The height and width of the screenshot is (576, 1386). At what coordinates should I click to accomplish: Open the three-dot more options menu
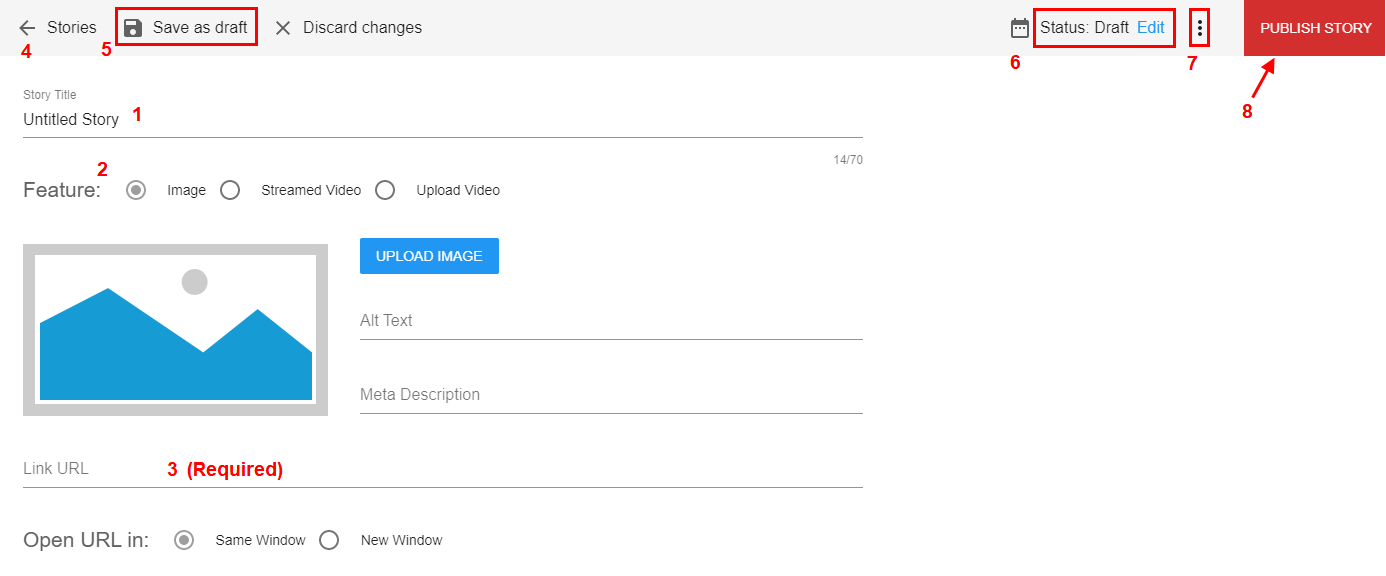1200,28
